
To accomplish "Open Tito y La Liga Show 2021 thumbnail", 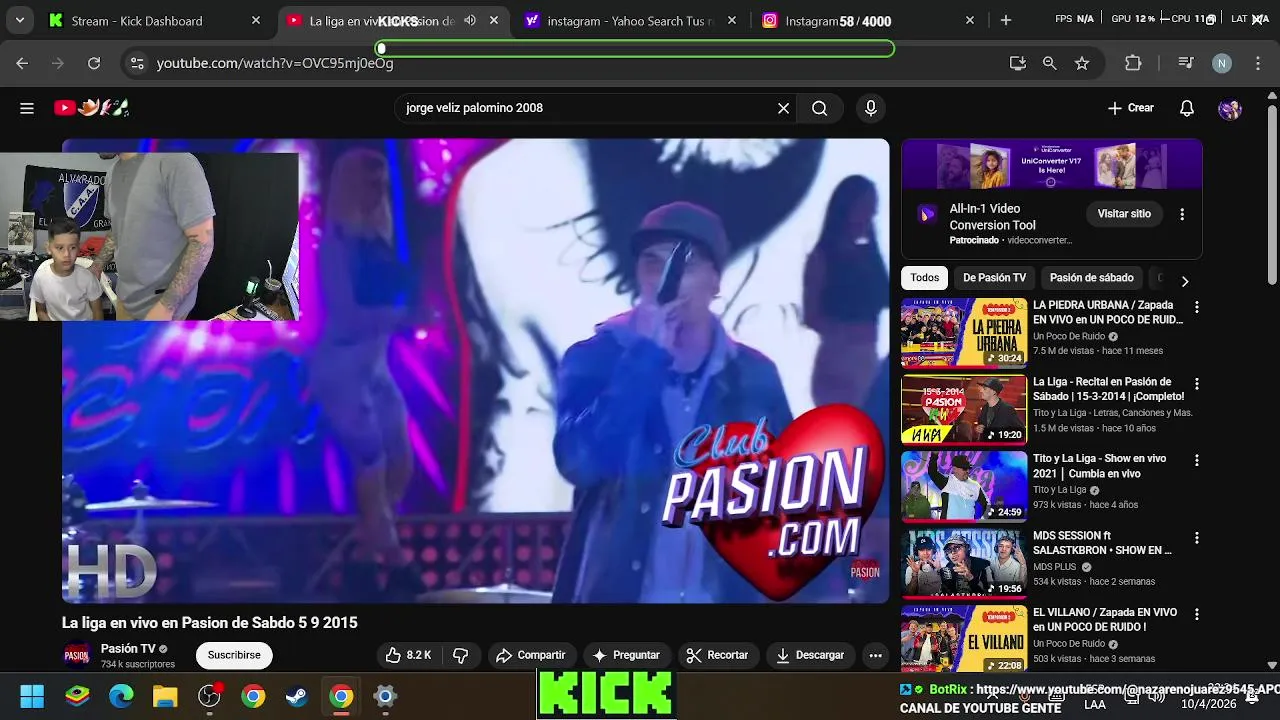I will tap(964, 487).
